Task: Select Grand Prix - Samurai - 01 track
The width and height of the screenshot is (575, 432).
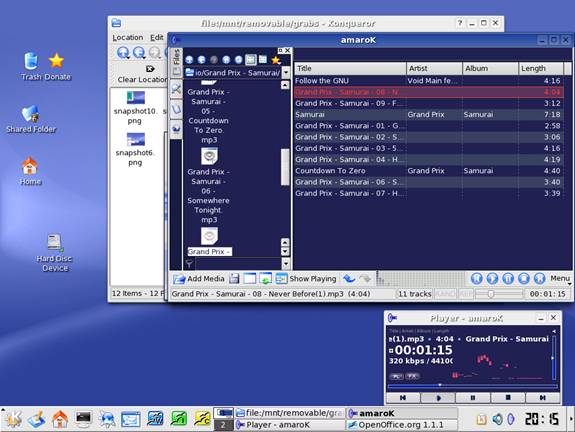Action: [x=429, y=126]
